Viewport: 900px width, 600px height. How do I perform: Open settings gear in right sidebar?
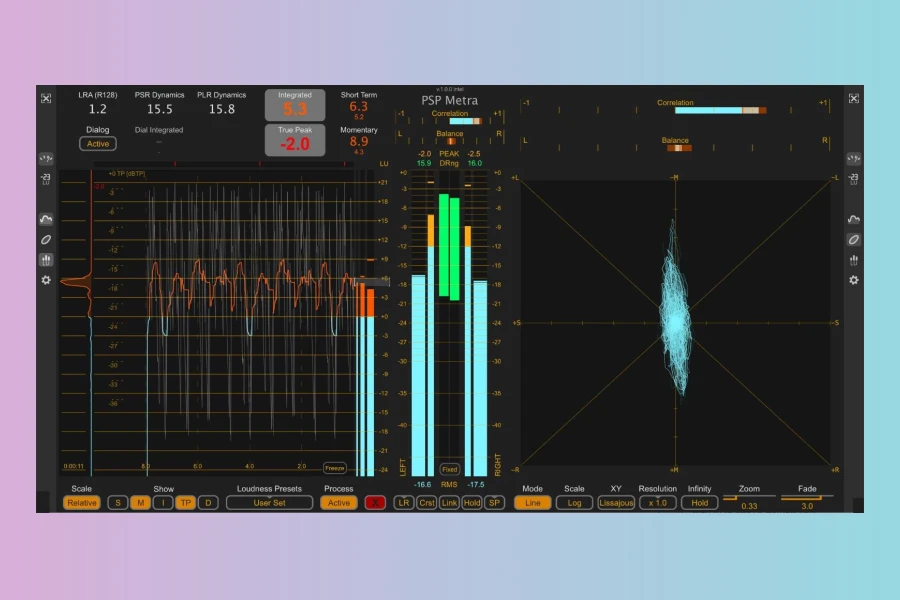pos(853,280)
